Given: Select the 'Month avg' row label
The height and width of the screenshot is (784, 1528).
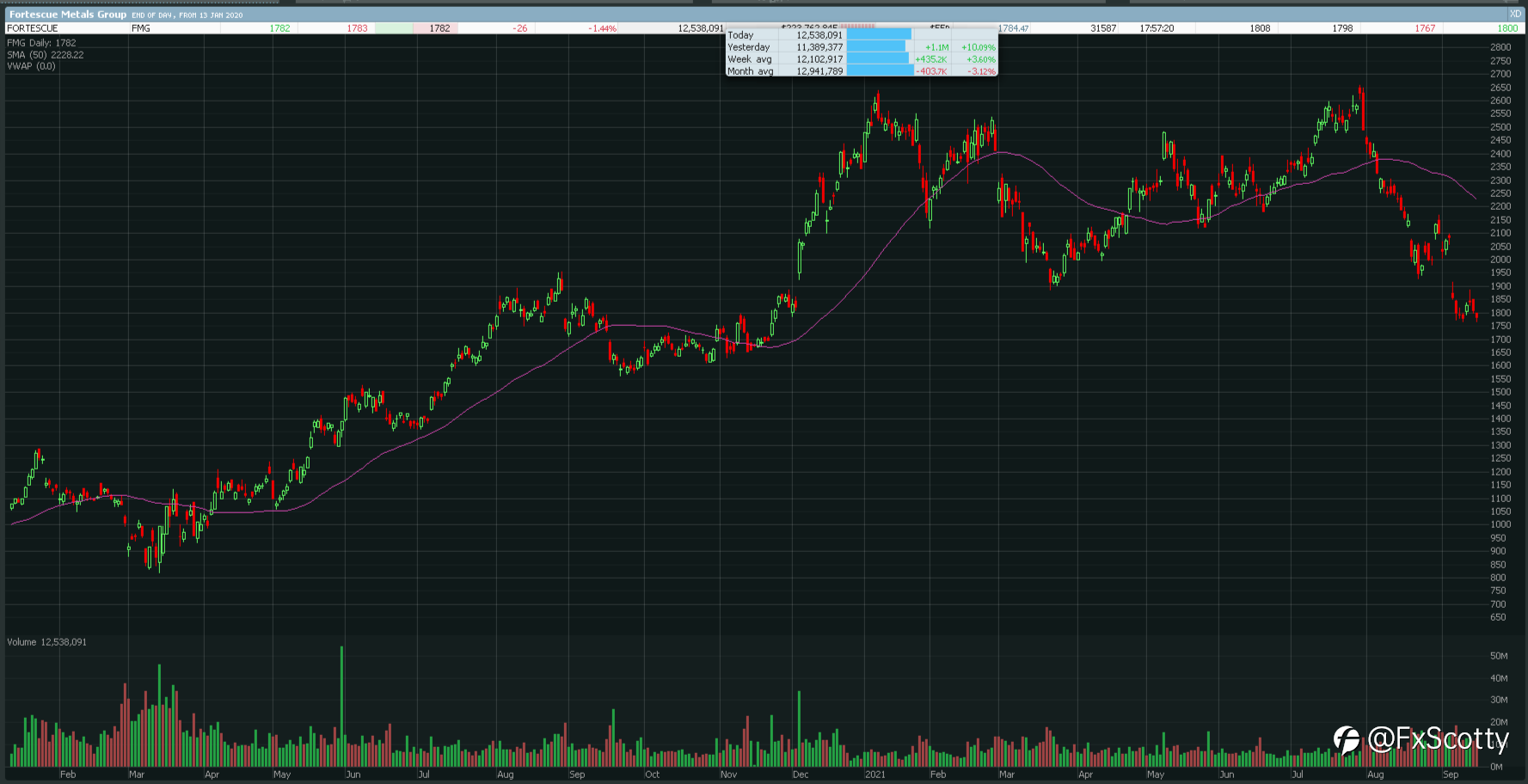Looking at the screenshot, I should [751, 71].
